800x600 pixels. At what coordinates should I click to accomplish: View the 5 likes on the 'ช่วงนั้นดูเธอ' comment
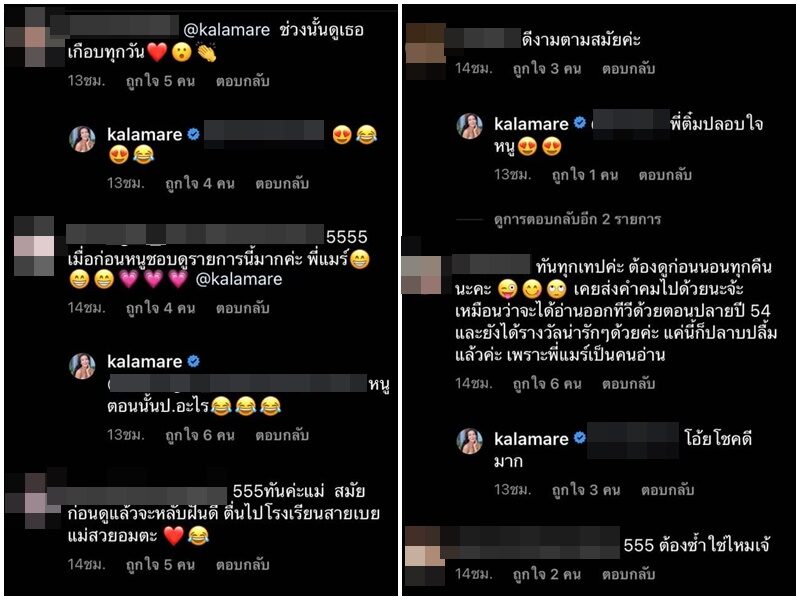(x=160, y=82)
